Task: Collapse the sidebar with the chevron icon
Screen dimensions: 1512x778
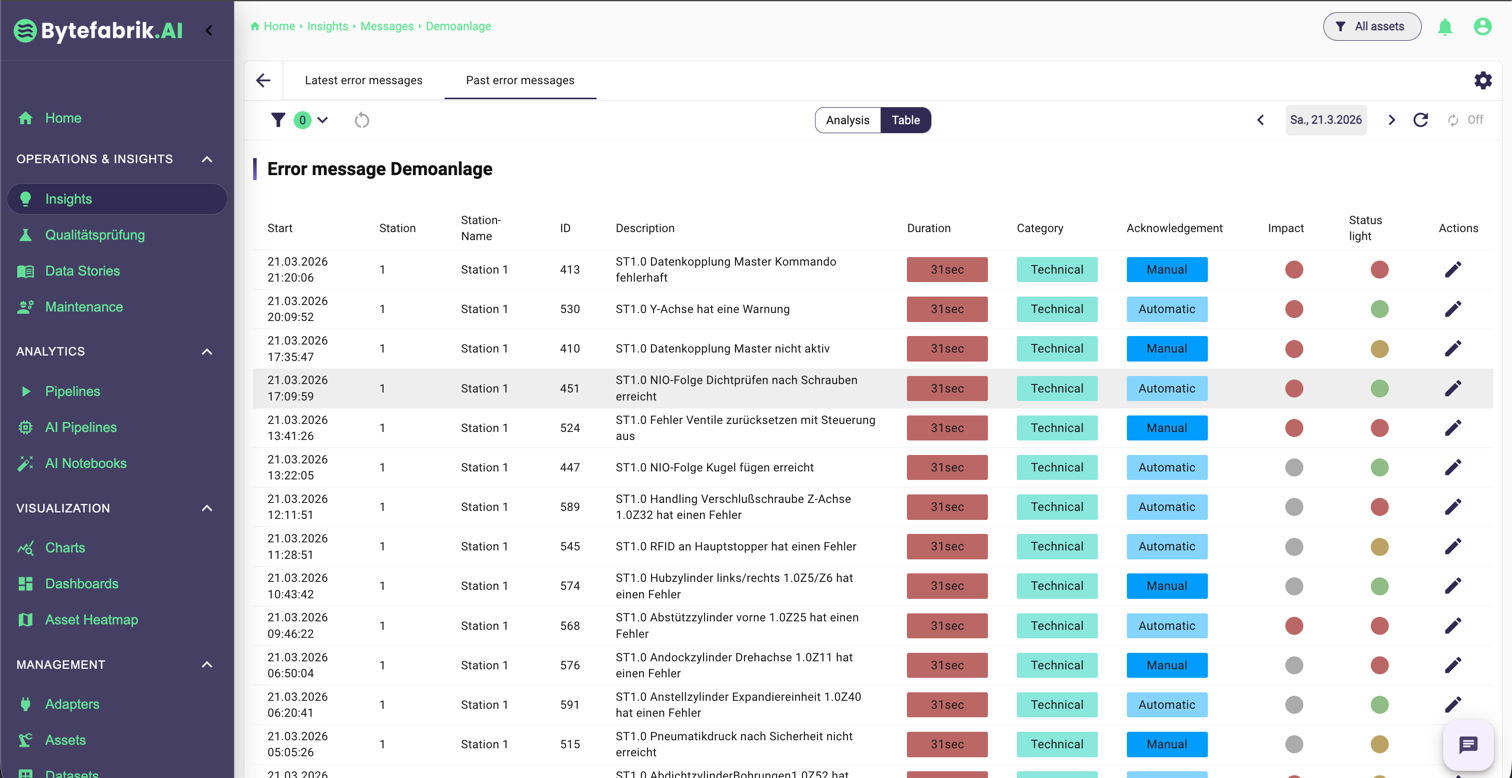Action: (x=209, y=30)
